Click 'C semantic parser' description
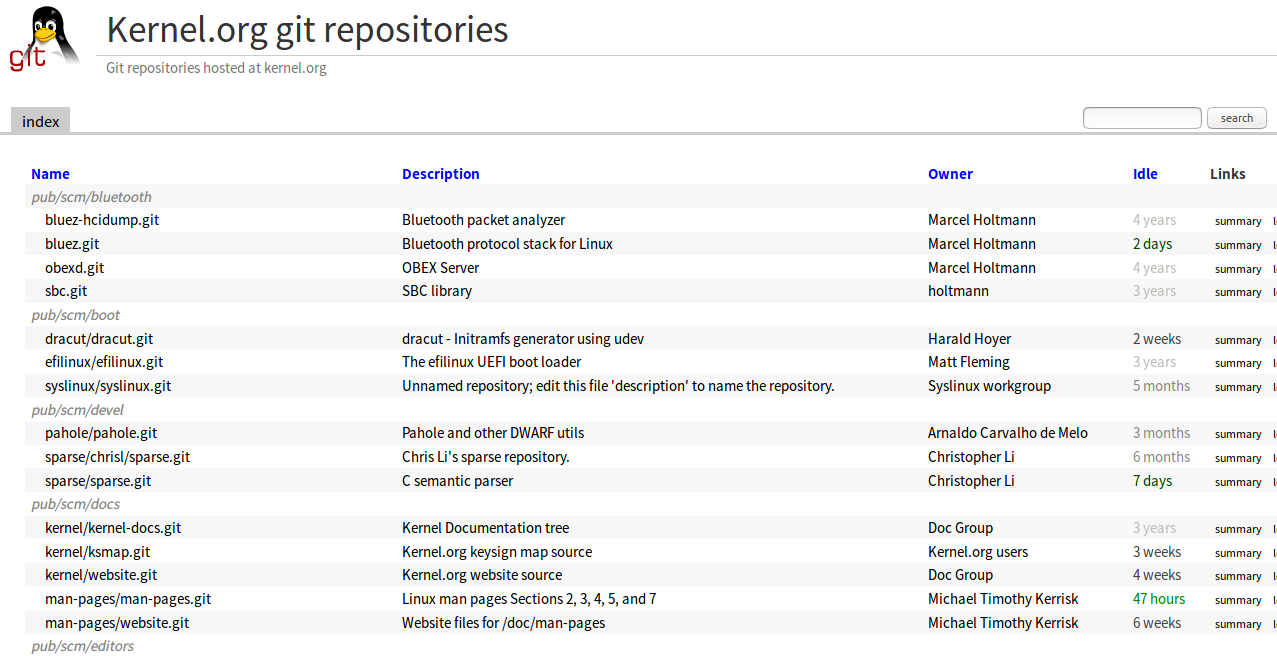Image resolution: width=1277 pixels, height=656 pixels. [x=457, y=481]
